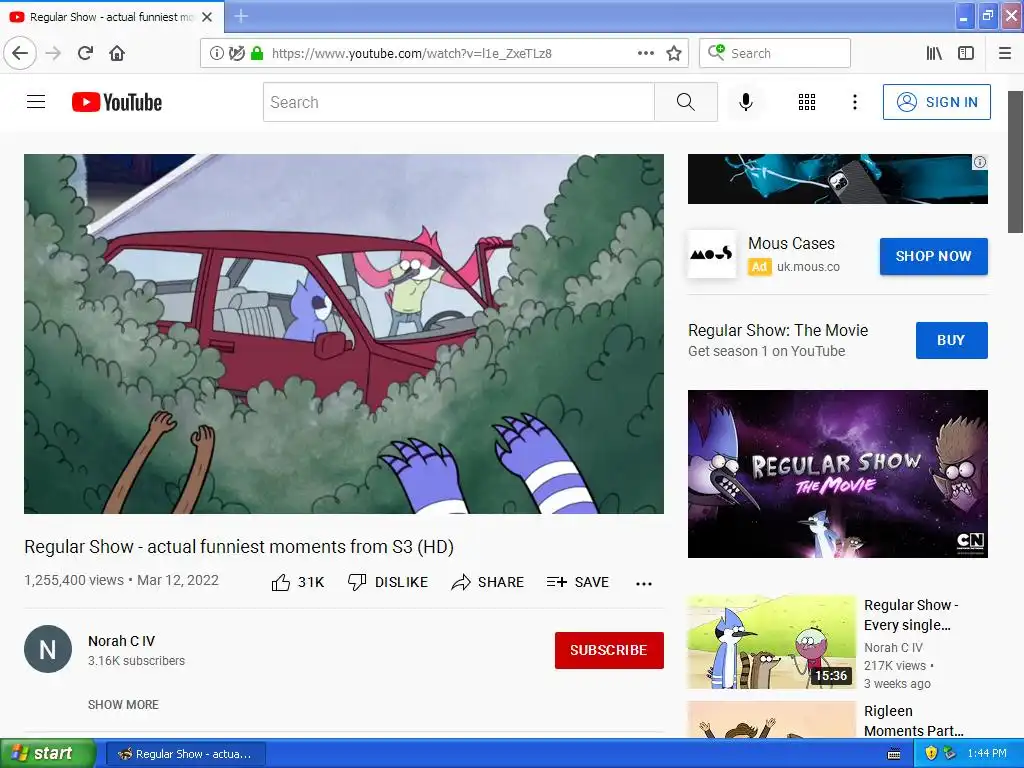
Task: Open the browser home page
Action: tap(117, 53)
